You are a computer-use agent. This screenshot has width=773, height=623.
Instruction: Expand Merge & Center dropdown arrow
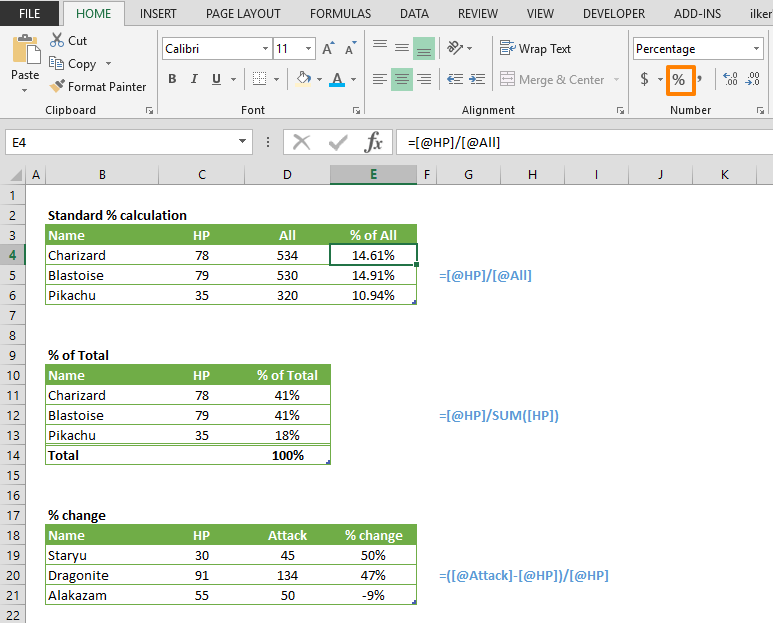coord(616,79)
